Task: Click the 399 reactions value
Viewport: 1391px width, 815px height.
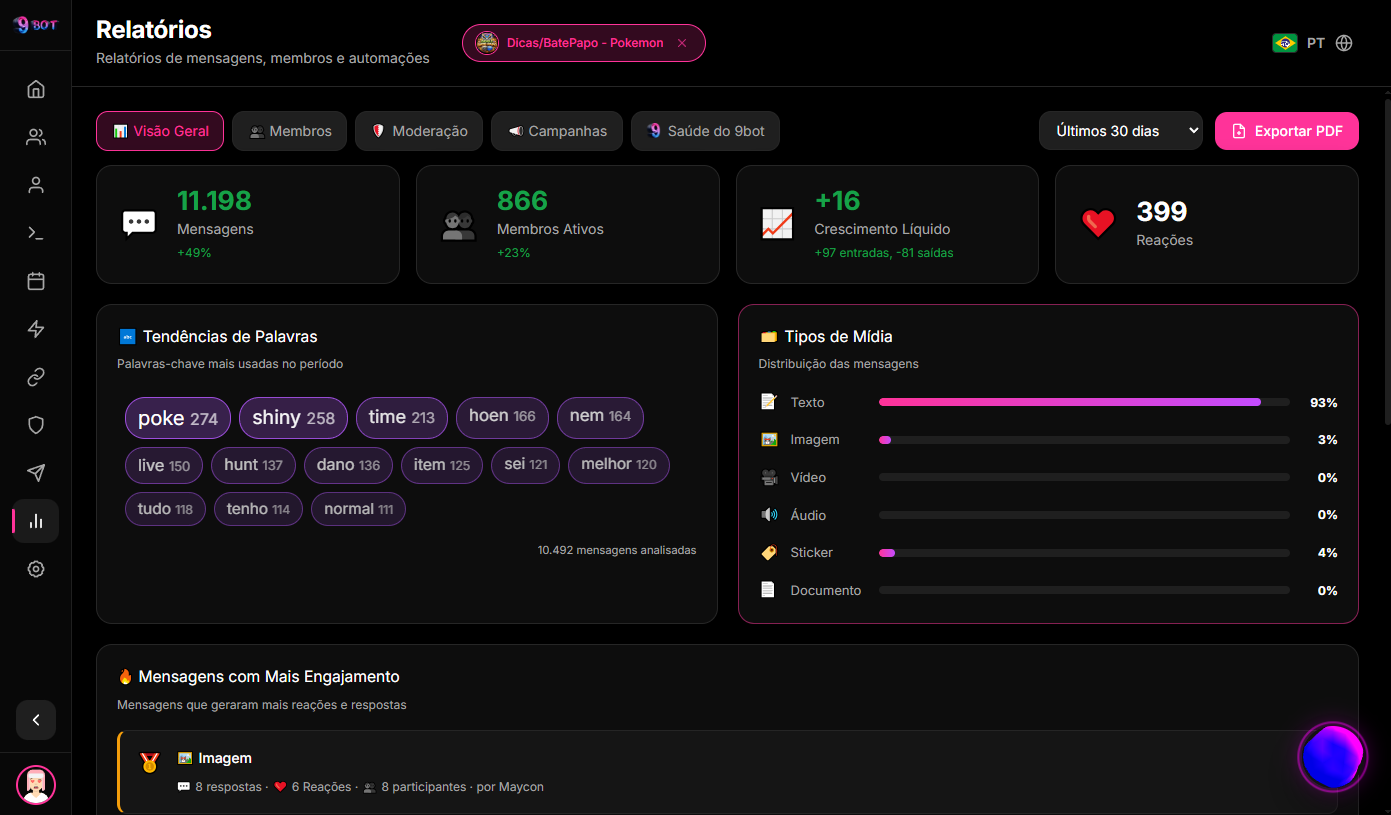Action: coord(1162,212)
